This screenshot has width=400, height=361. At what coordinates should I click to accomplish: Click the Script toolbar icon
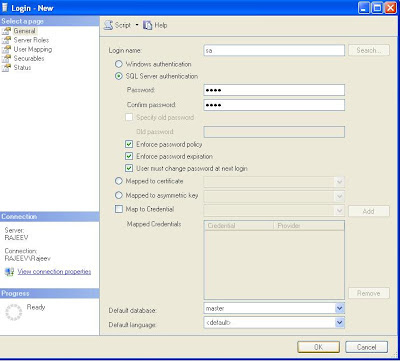[108, 25]
